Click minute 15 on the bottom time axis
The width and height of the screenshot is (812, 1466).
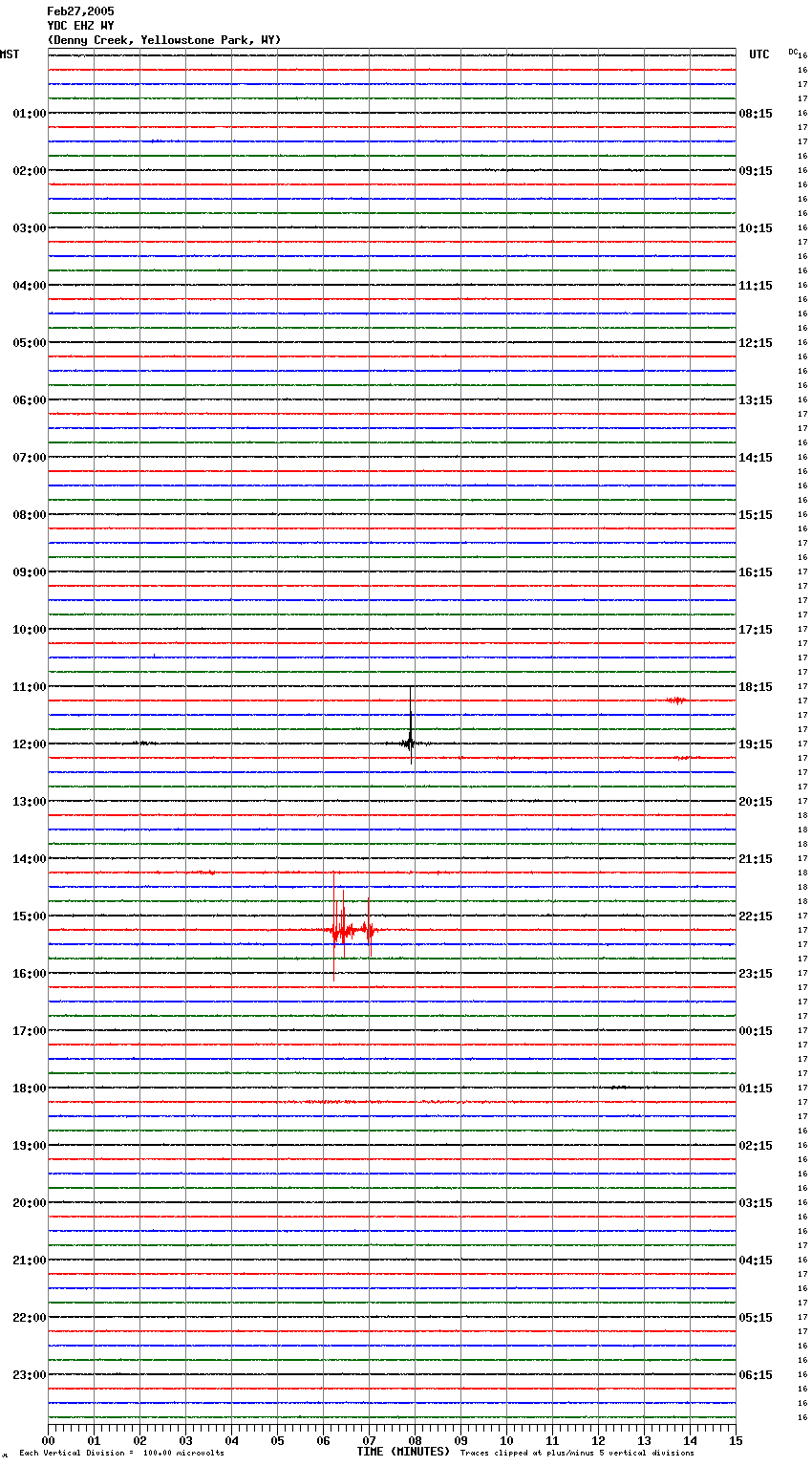click(x=736, y=1441)
